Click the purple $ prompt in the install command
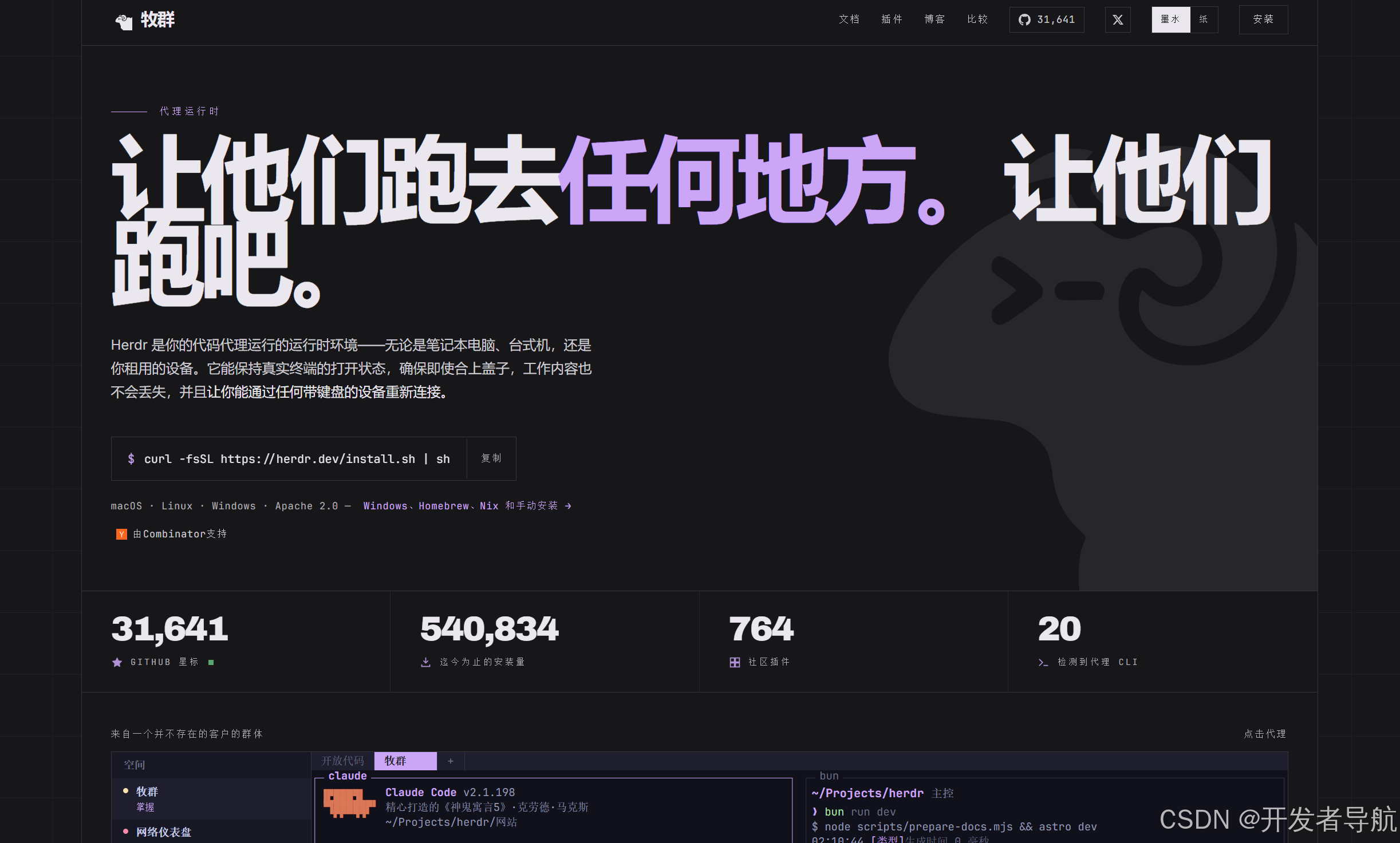Viewport: 1400px width, 843px height. 131,459
